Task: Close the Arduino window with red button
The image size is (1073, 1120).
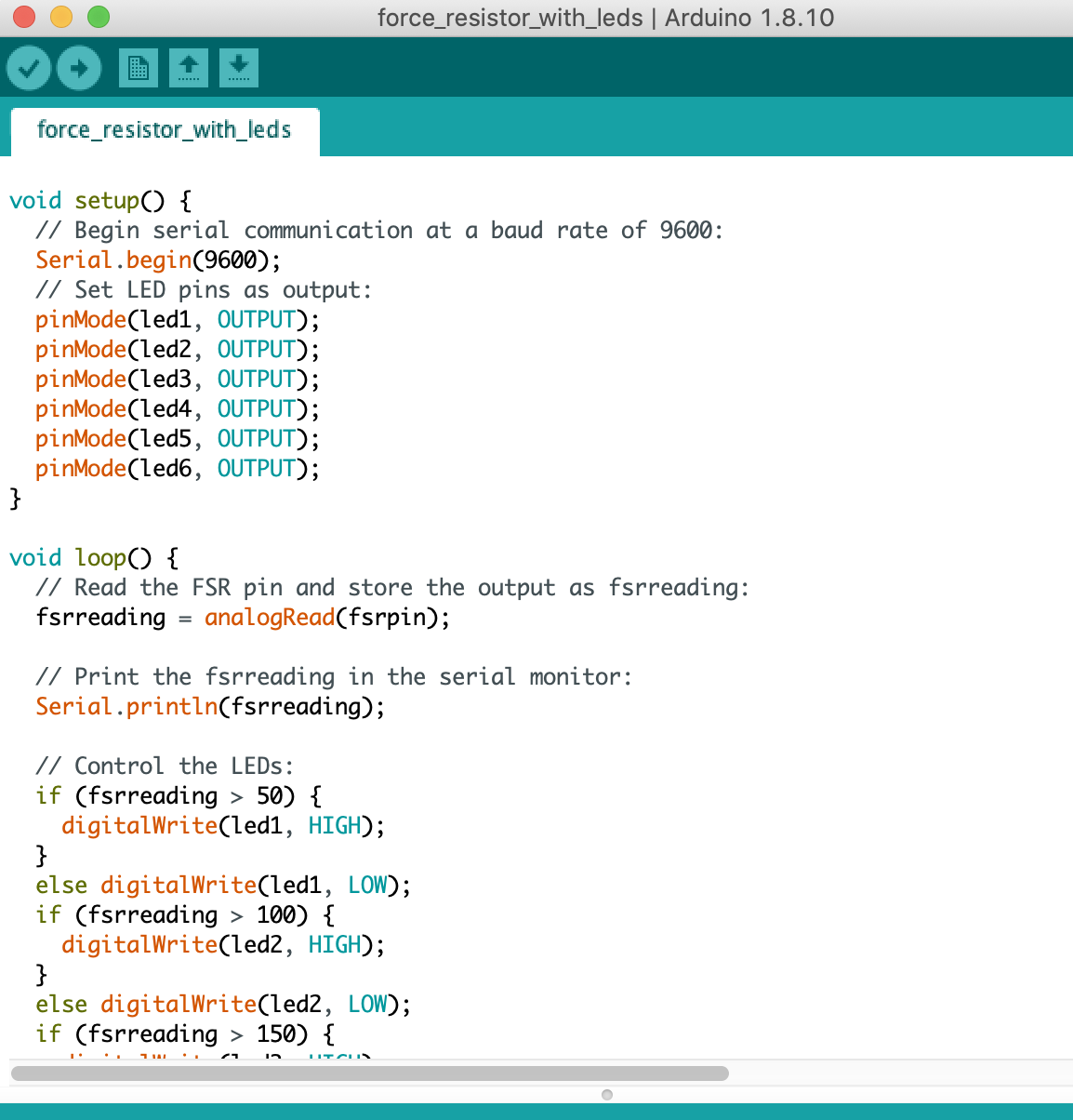Action: click(x=24, y=17)
